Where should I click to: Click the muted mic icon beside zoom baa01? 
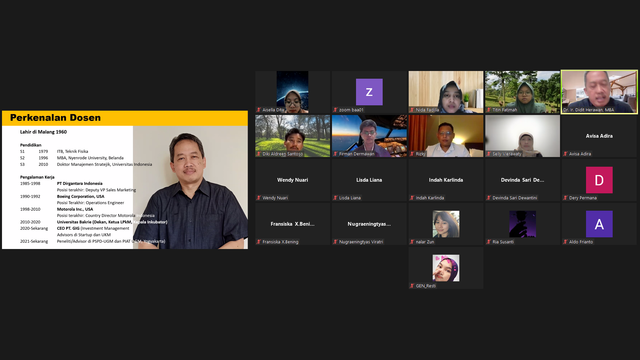pos(335,110)
